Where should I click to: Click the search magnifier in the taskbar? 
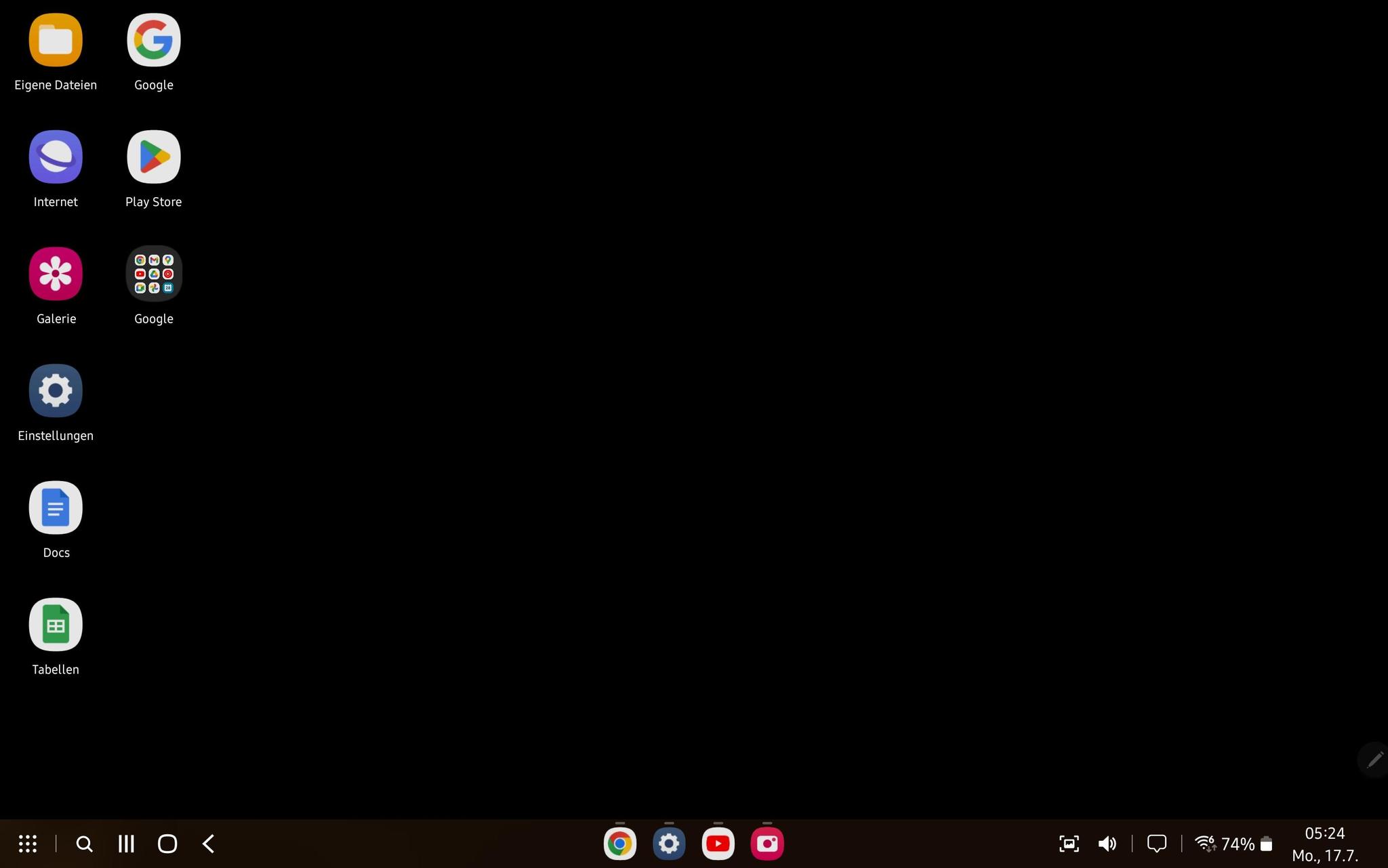pyautogui.click(x=84, y=844)
